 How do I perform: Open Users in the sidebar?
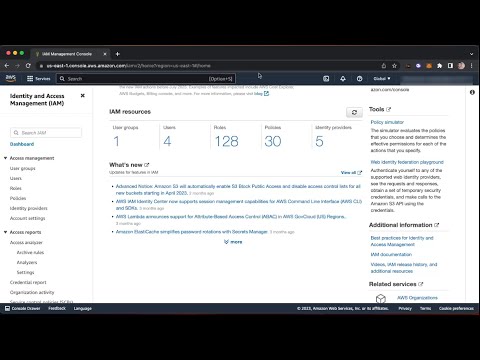coord(16,178)
